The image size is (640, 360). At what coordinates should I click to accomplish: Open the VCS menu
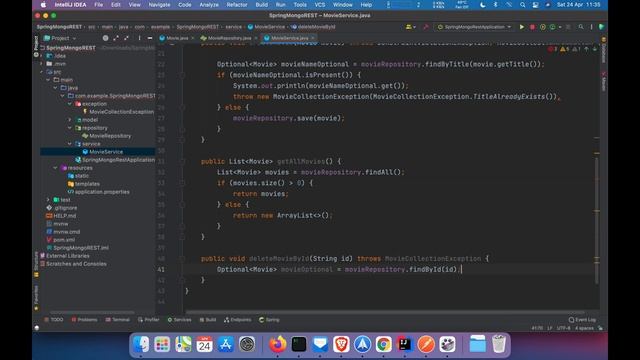(x=320, y=5)
